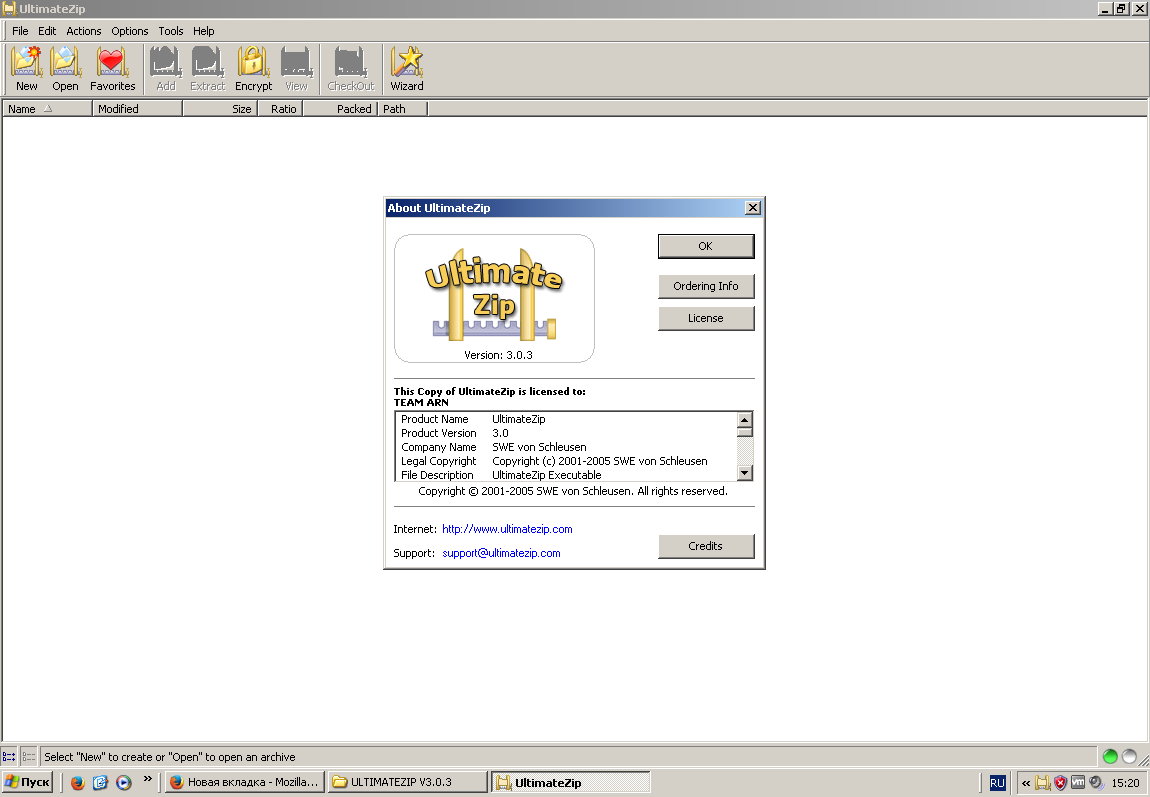Launch the Wizard toolbar icon
Viewport: 1150px width, 797px height.
(406, 68)
